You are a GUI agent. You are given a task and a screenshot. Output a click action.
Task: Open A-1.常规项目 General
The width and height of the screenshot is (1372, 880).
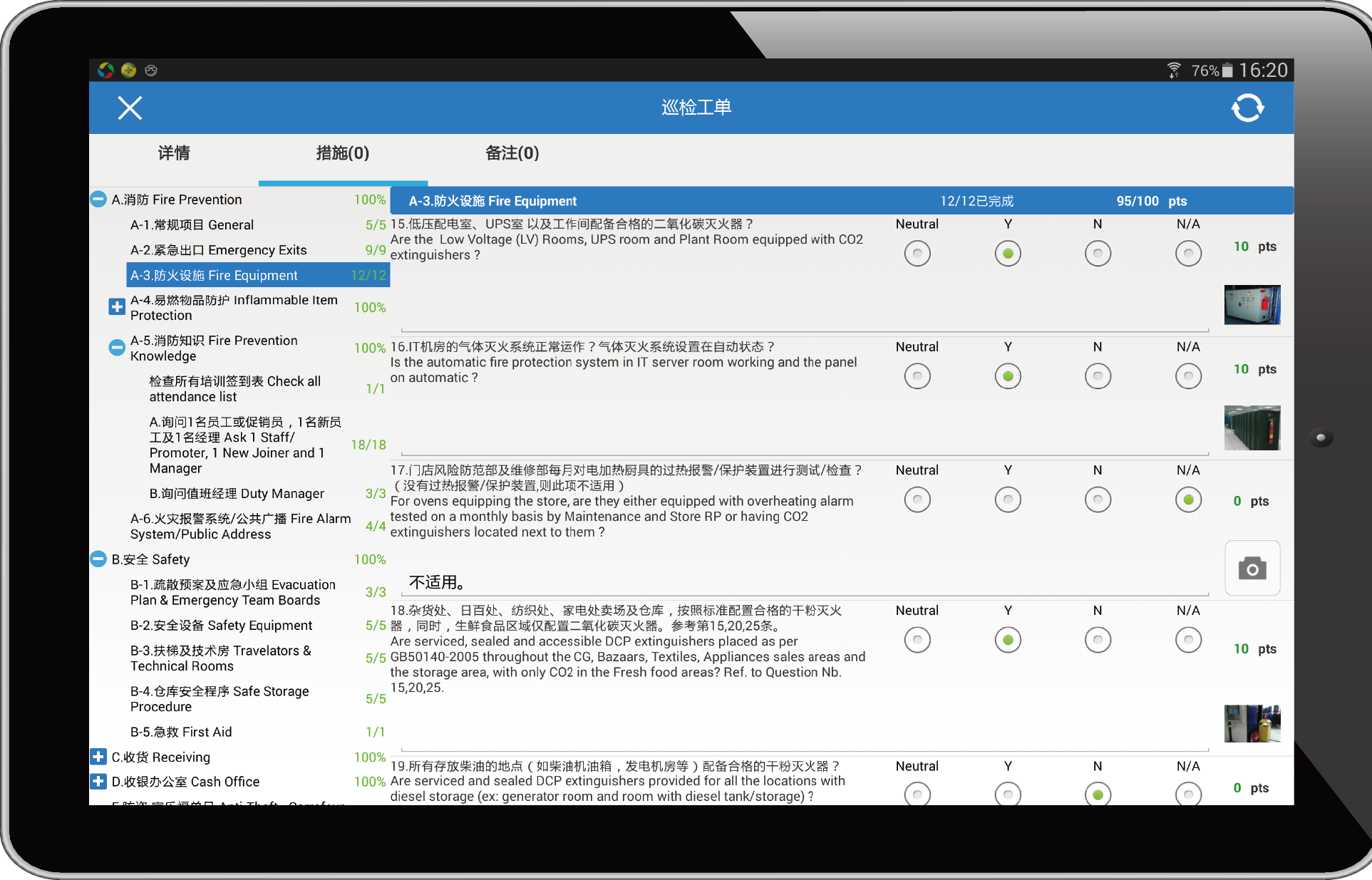[x=258, y=224]
